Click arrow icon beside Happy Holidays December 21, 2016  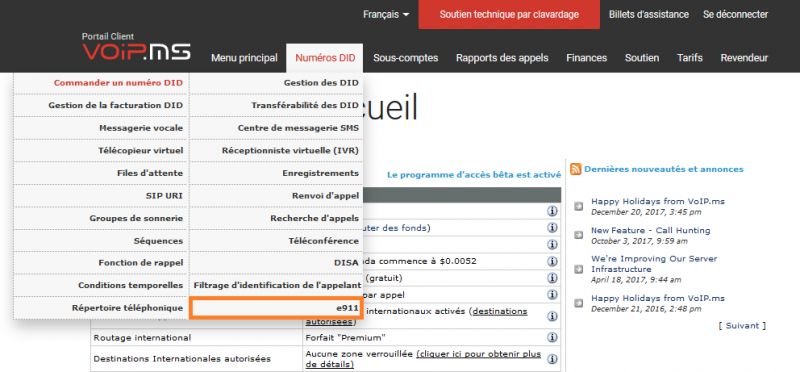point(579,303)
